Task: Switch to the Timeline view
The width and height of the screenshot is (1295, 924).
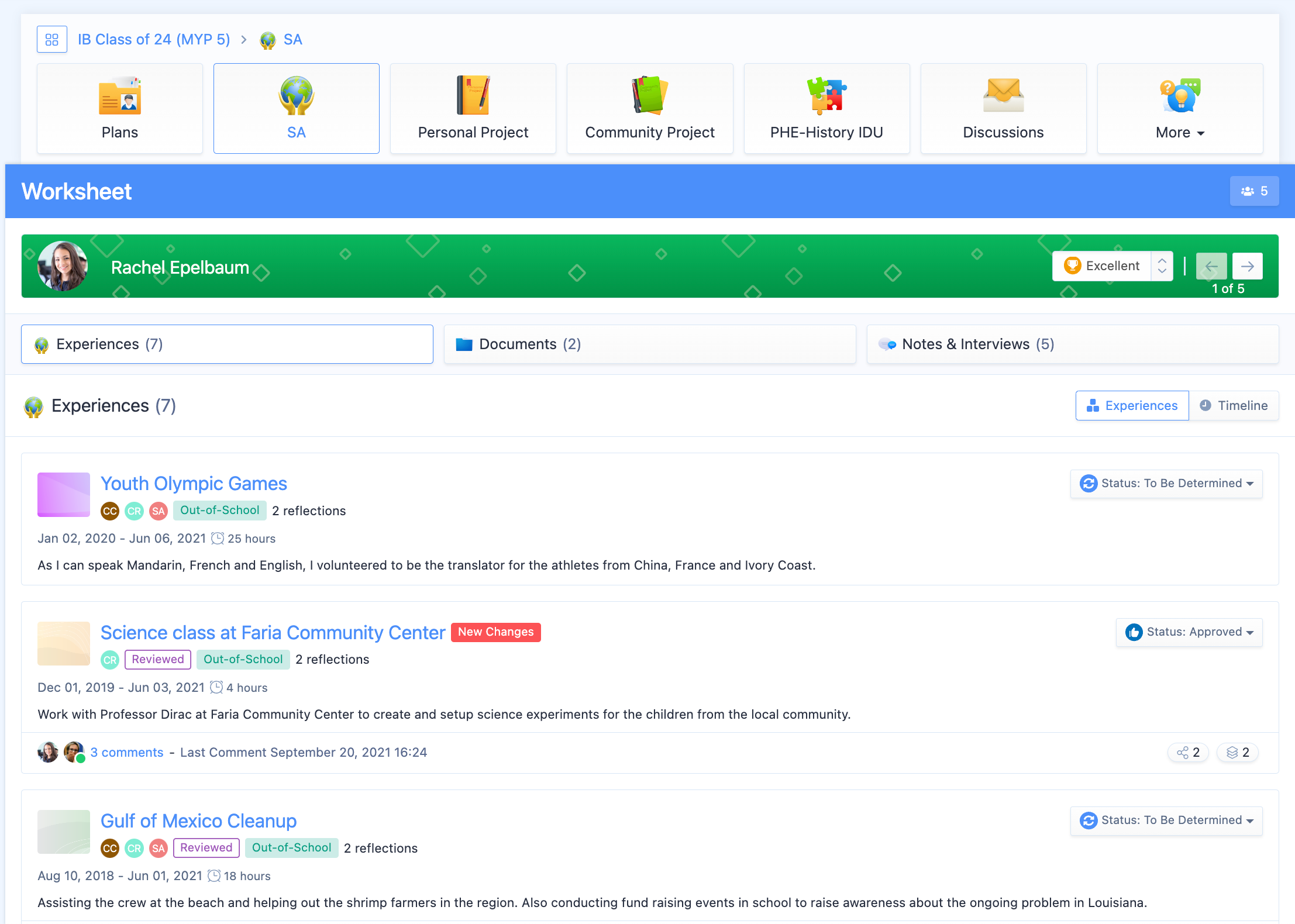Action: point(1234,406)
